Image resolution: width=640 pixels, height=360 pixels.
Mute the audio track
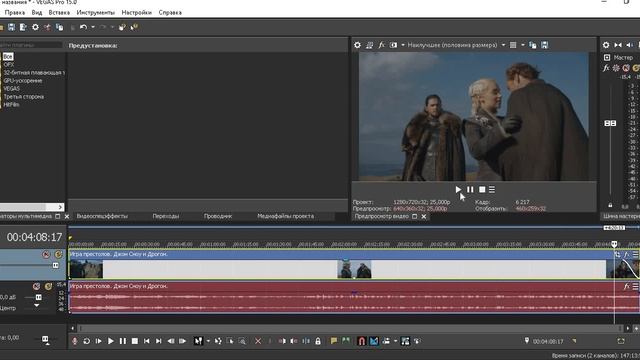[36, 287]
